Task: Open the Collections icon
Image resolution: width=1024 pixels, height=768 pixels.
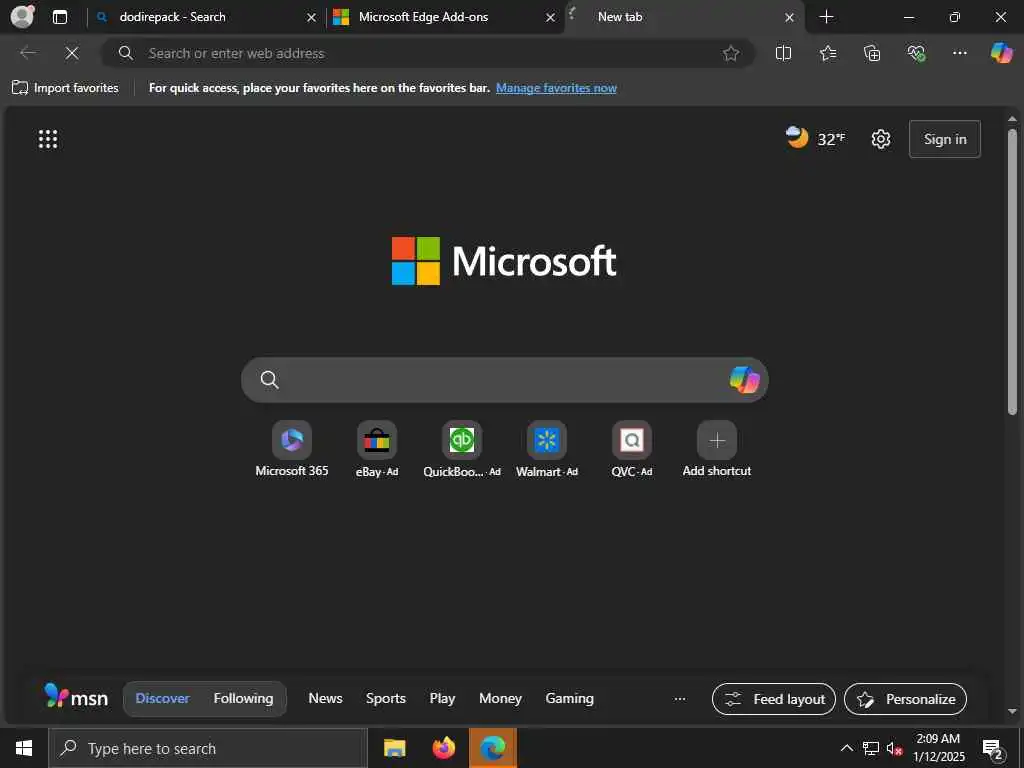Action: (x=872, y=53)
